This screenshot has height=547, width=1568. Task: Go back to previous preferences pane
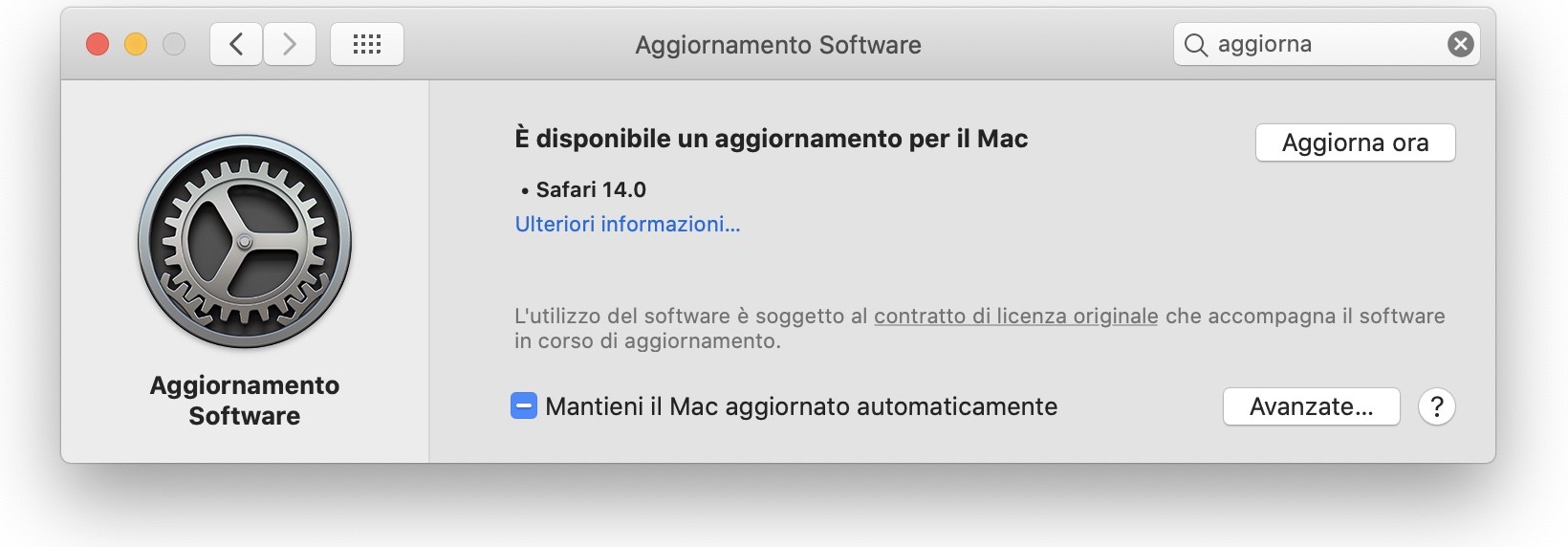click(x=236, y=44)
